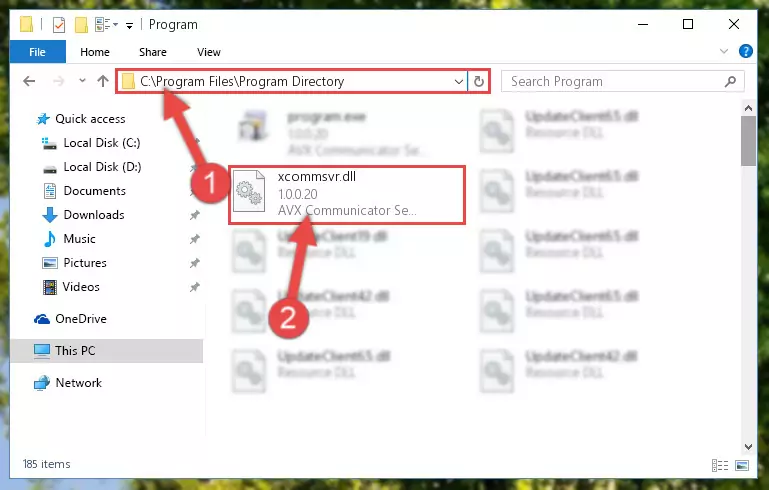Viewport: 769px width, 490px height.
Task: Open Quick access in navigation pane
Action: (x=90, y=119)
